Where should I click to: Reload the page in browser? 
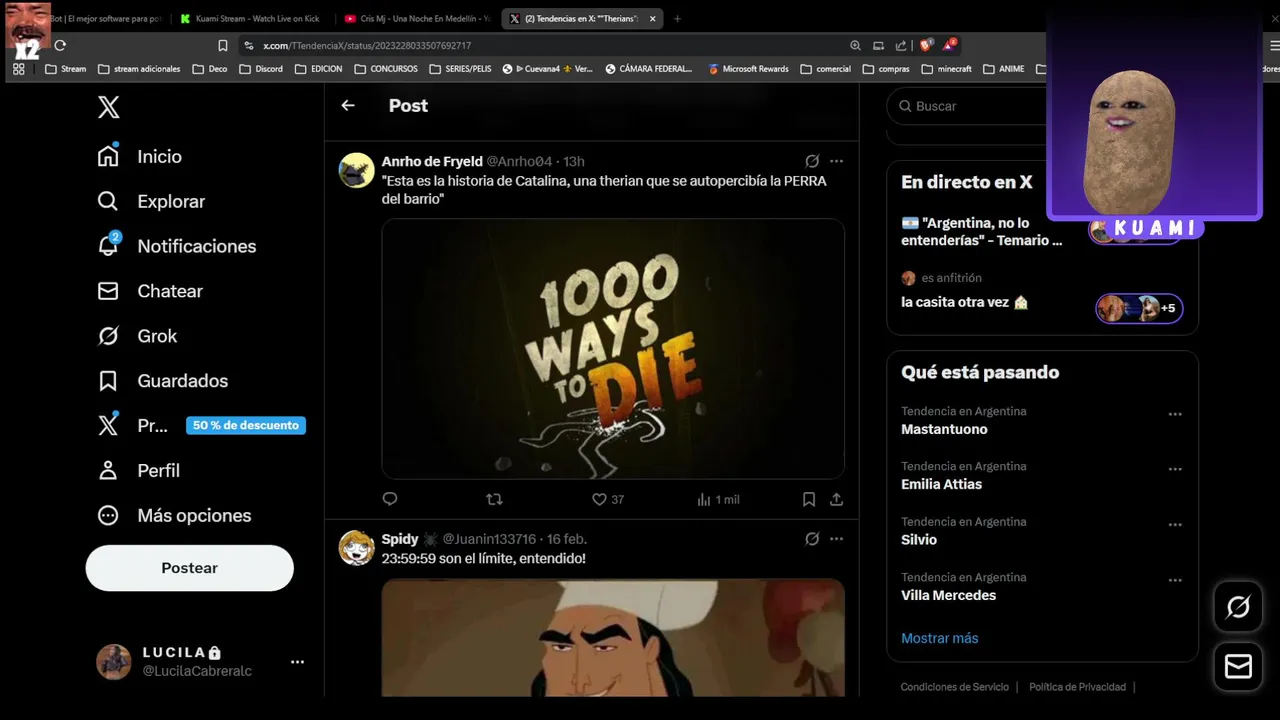(x=60, y=45)
